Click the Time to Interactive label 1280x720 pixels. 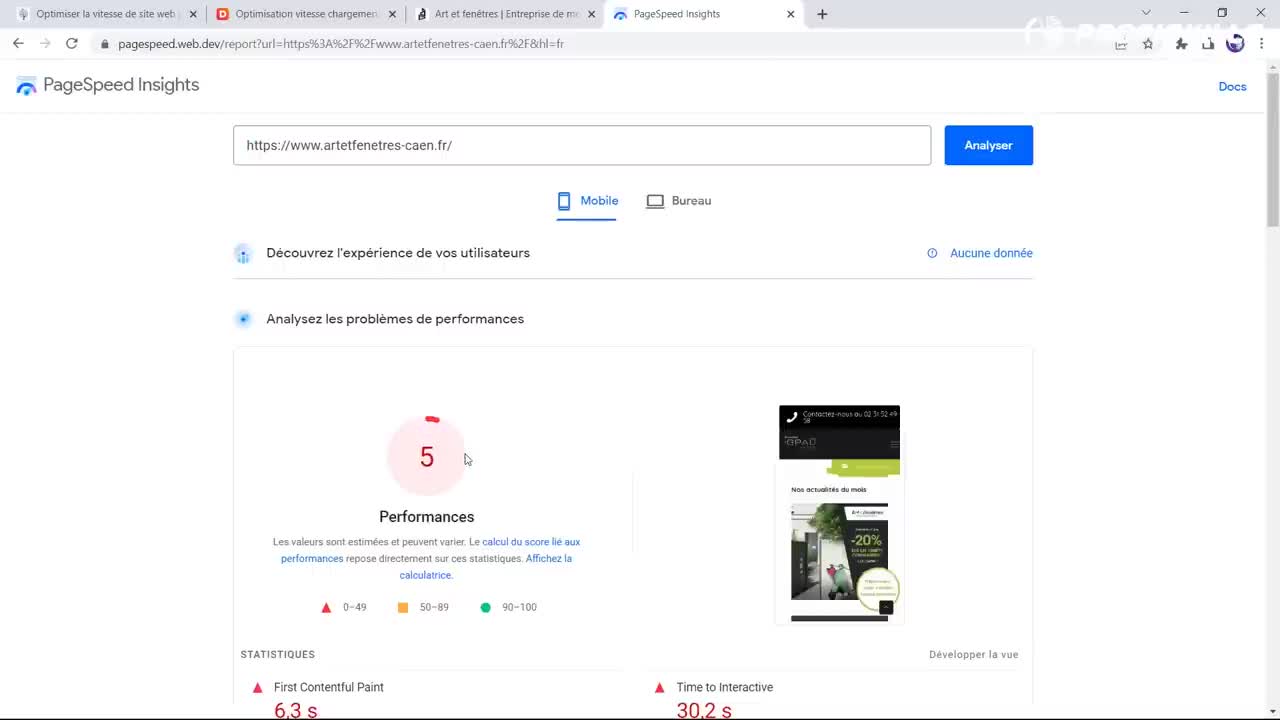[725, 687]
